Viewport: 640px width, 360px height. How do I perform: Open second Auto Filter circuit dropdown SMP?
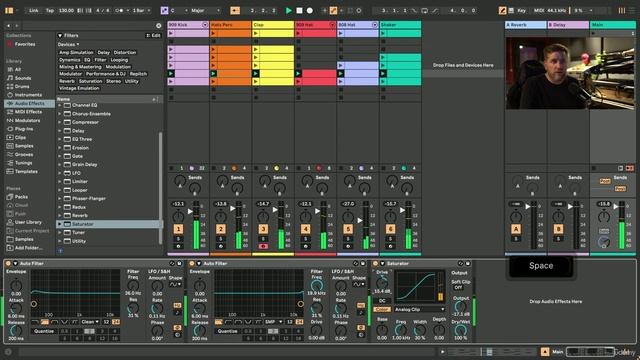273,322
